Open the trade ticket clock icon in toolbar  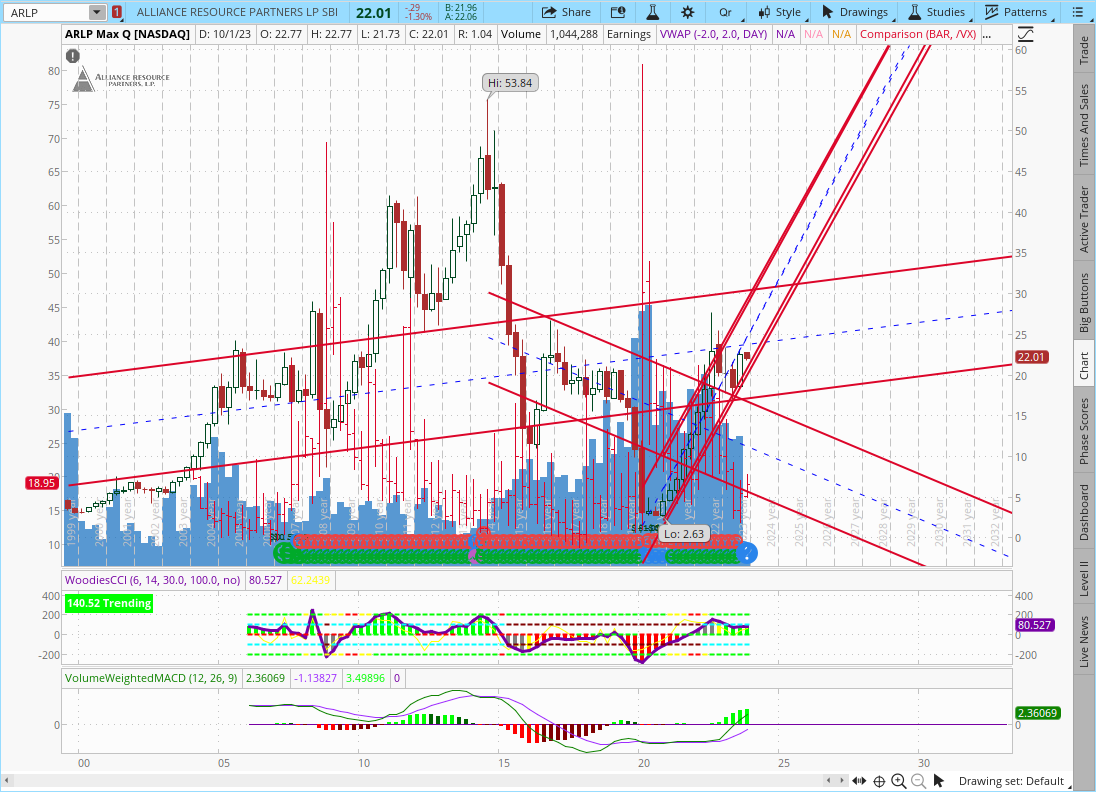coord(618,12)
